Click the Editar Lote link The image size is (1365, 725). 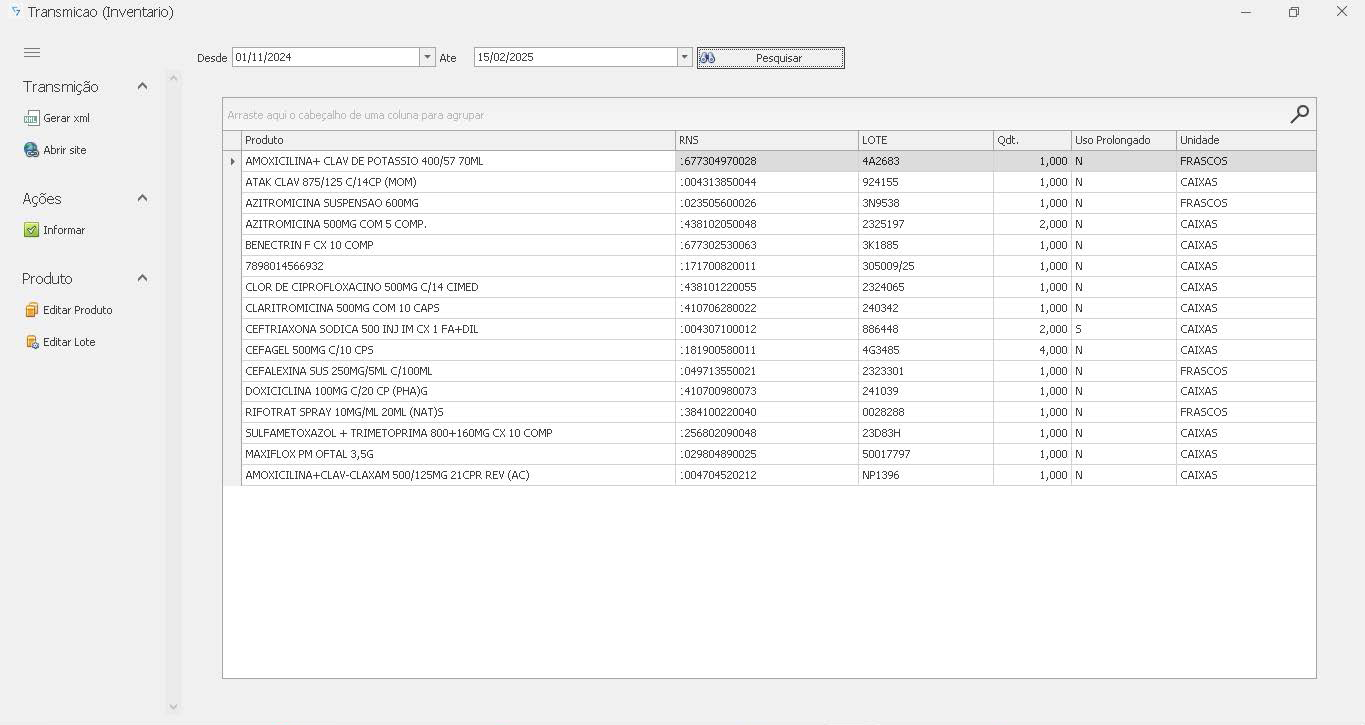69,342
